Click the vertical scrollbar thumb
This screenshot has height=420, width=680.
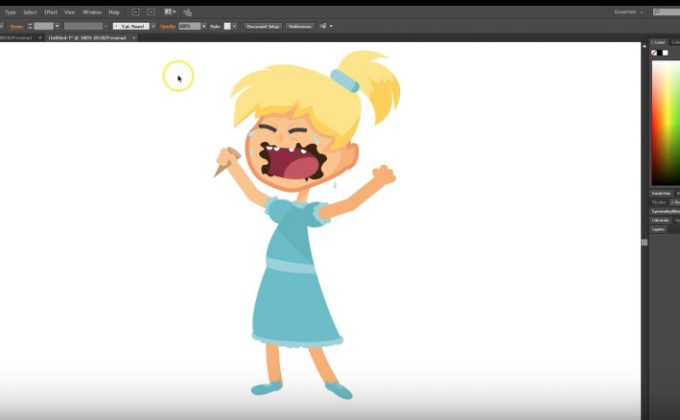(644, 243)
